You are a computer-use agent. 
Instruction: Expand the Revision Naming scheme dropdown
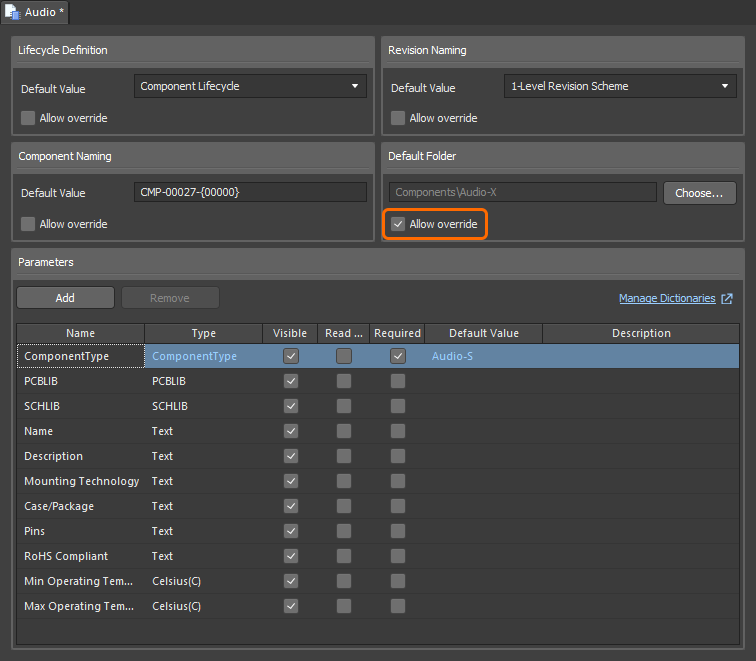[620, 87]
